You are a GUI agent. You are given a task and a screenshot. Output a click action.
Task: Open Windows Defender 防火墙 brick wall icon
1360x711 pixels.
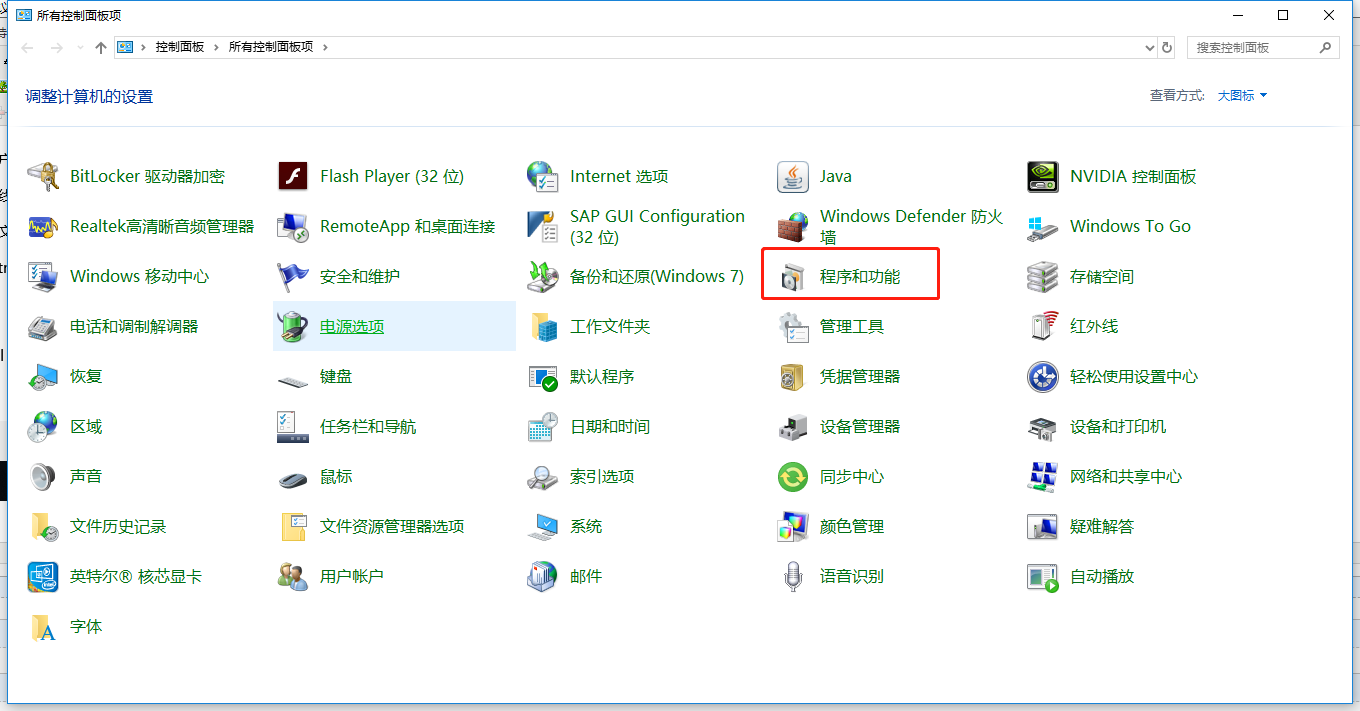coord(793,227)
